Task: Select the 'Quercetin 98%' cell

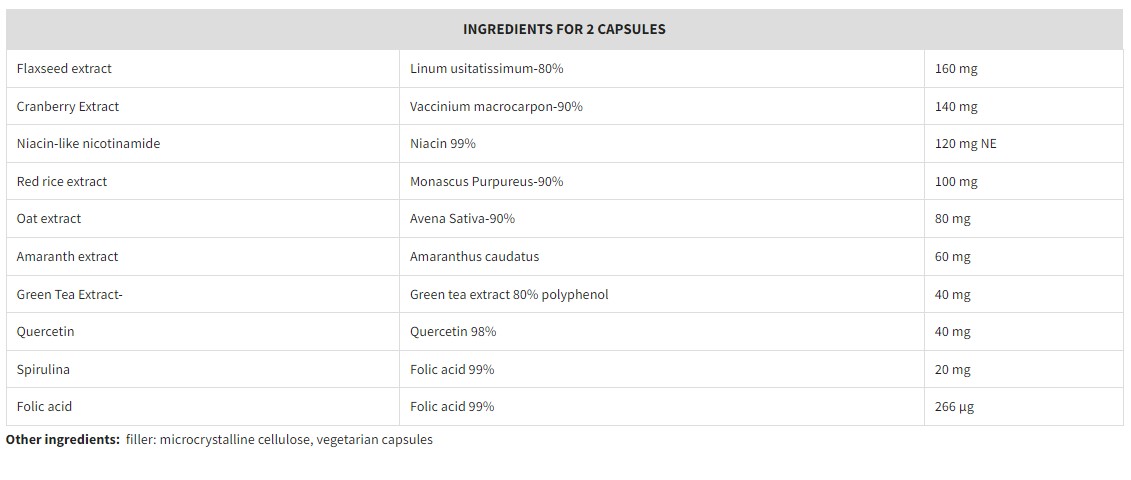Action: click(453, 331)
